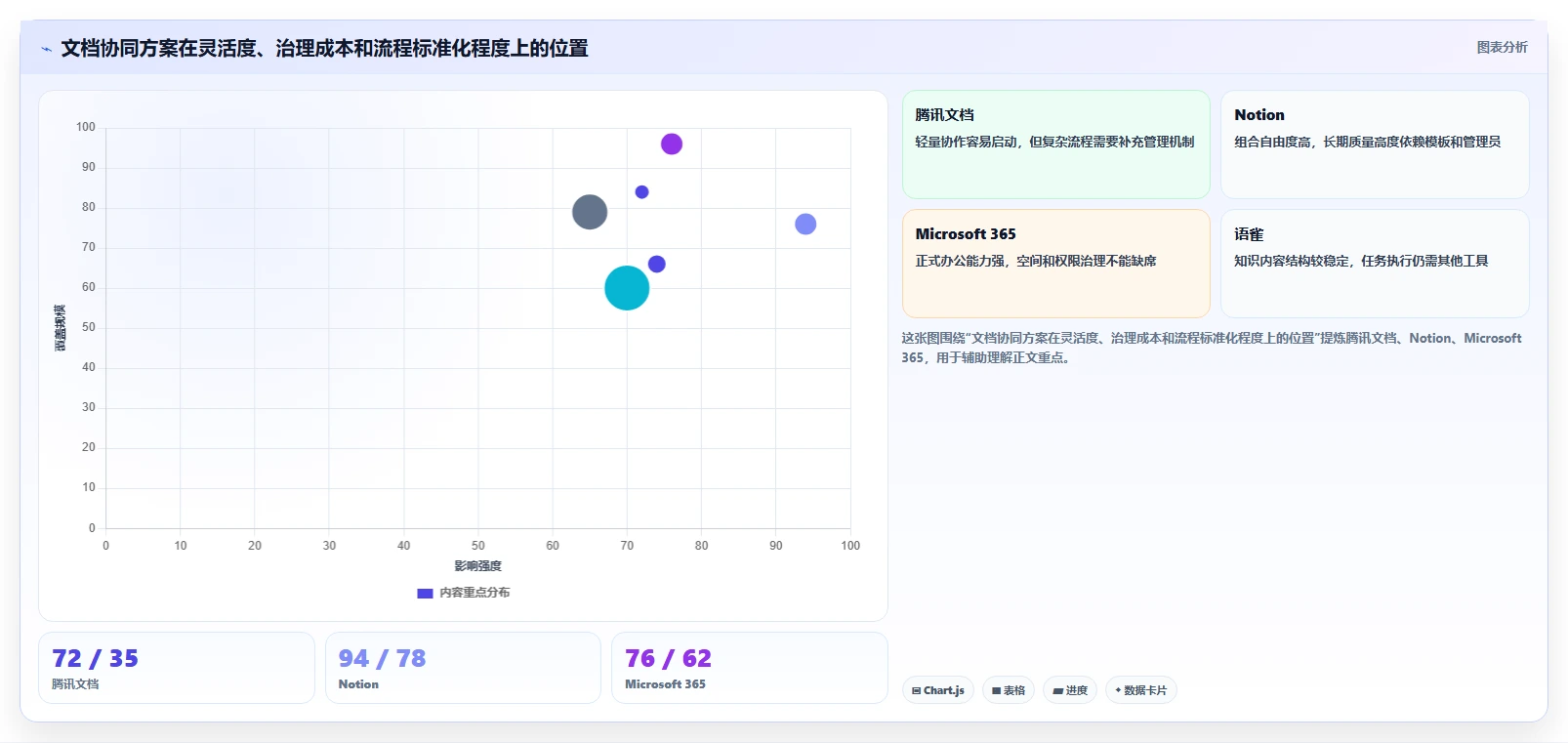
Task: Click the 100 tick on the y-axis
Action: [x=86, y=127]
